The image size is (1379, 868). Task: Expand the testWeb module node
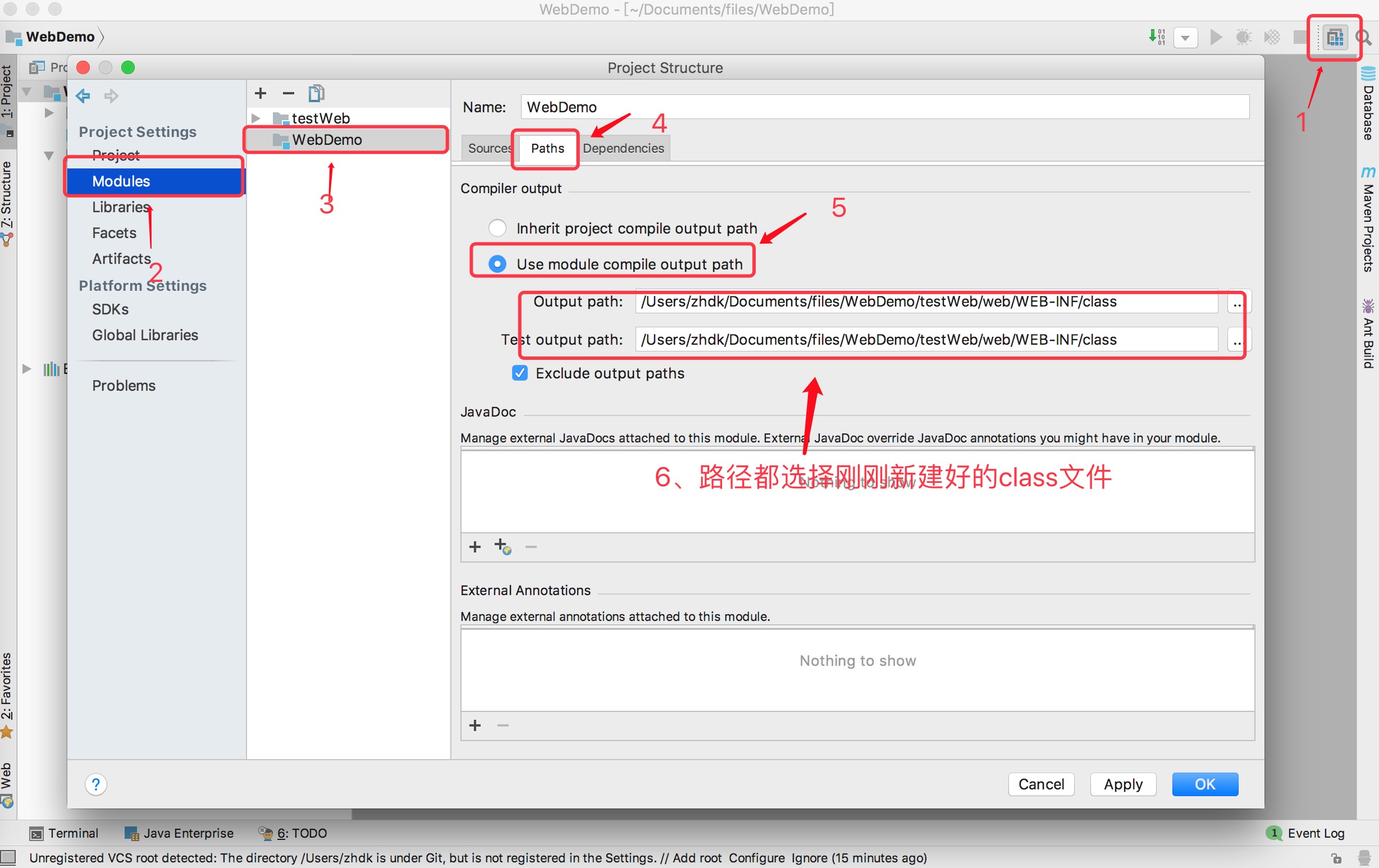(256, 118)
